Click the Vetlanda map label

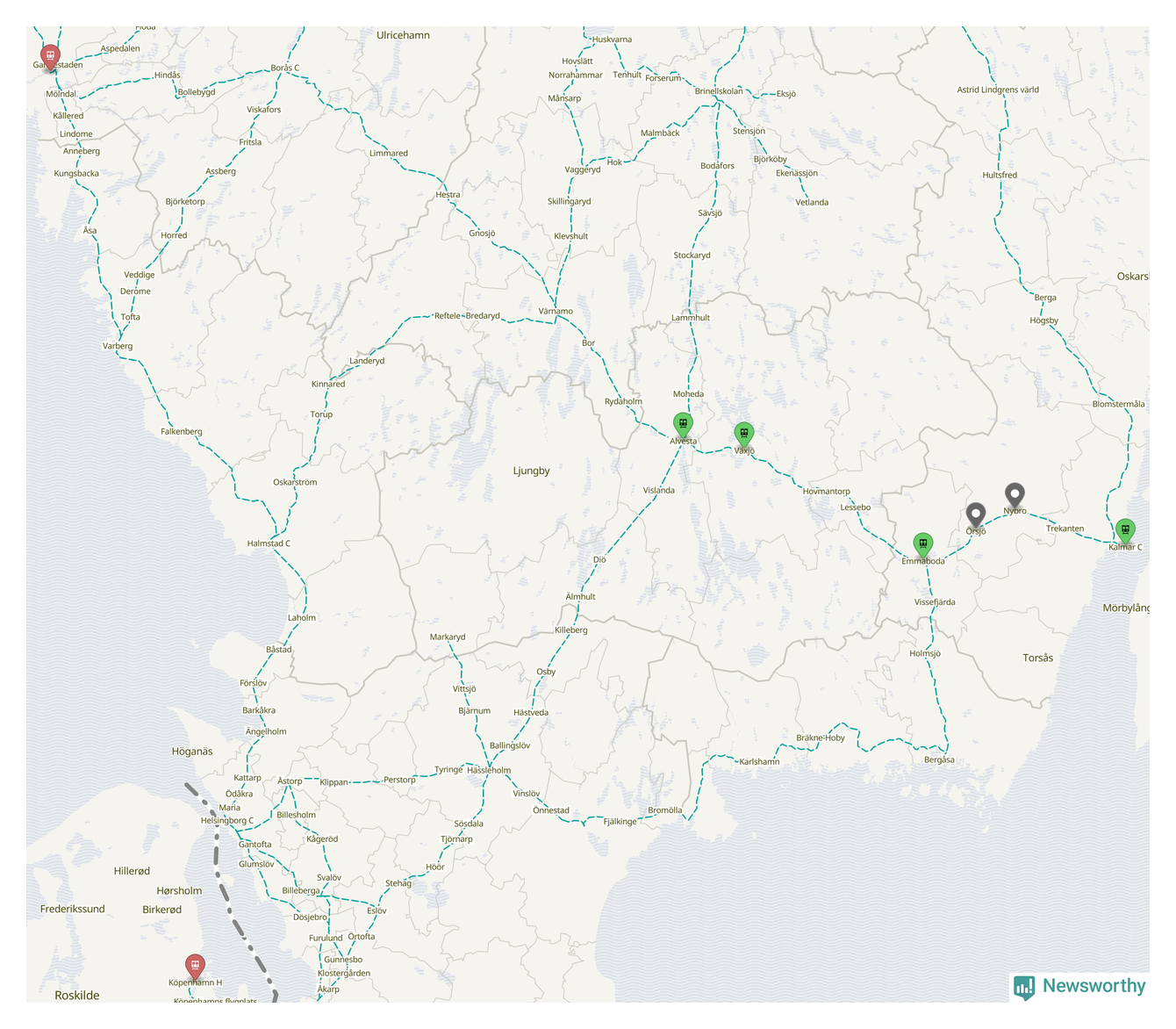click(x=812, y=202)
